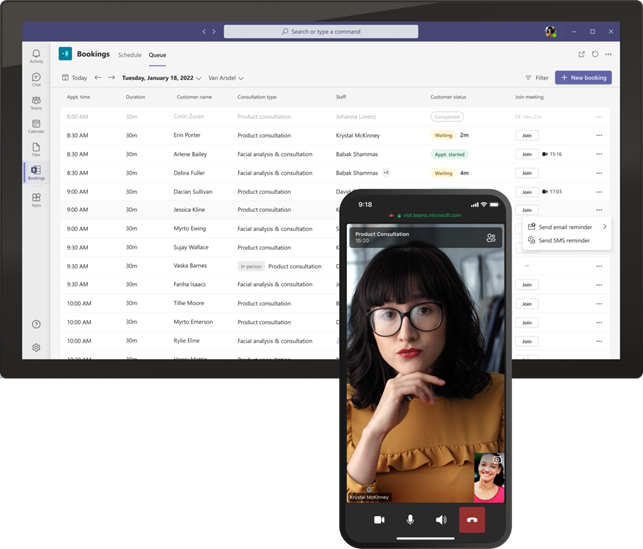Go back with navigation arrow in title bar

click(x=204, y=32)
